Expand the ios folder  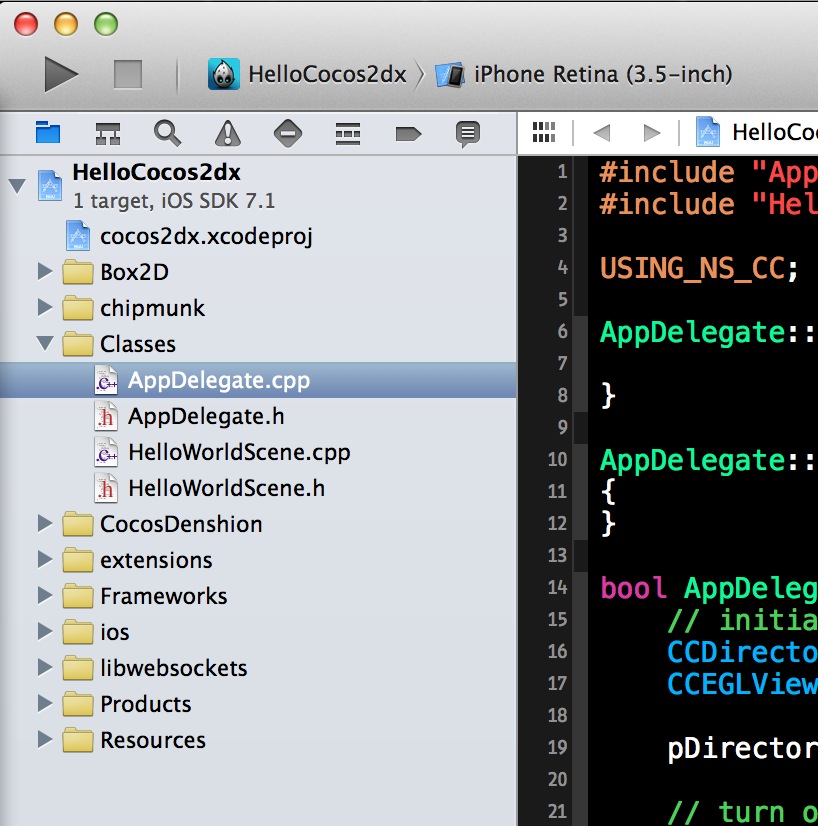tap(45, 631)
